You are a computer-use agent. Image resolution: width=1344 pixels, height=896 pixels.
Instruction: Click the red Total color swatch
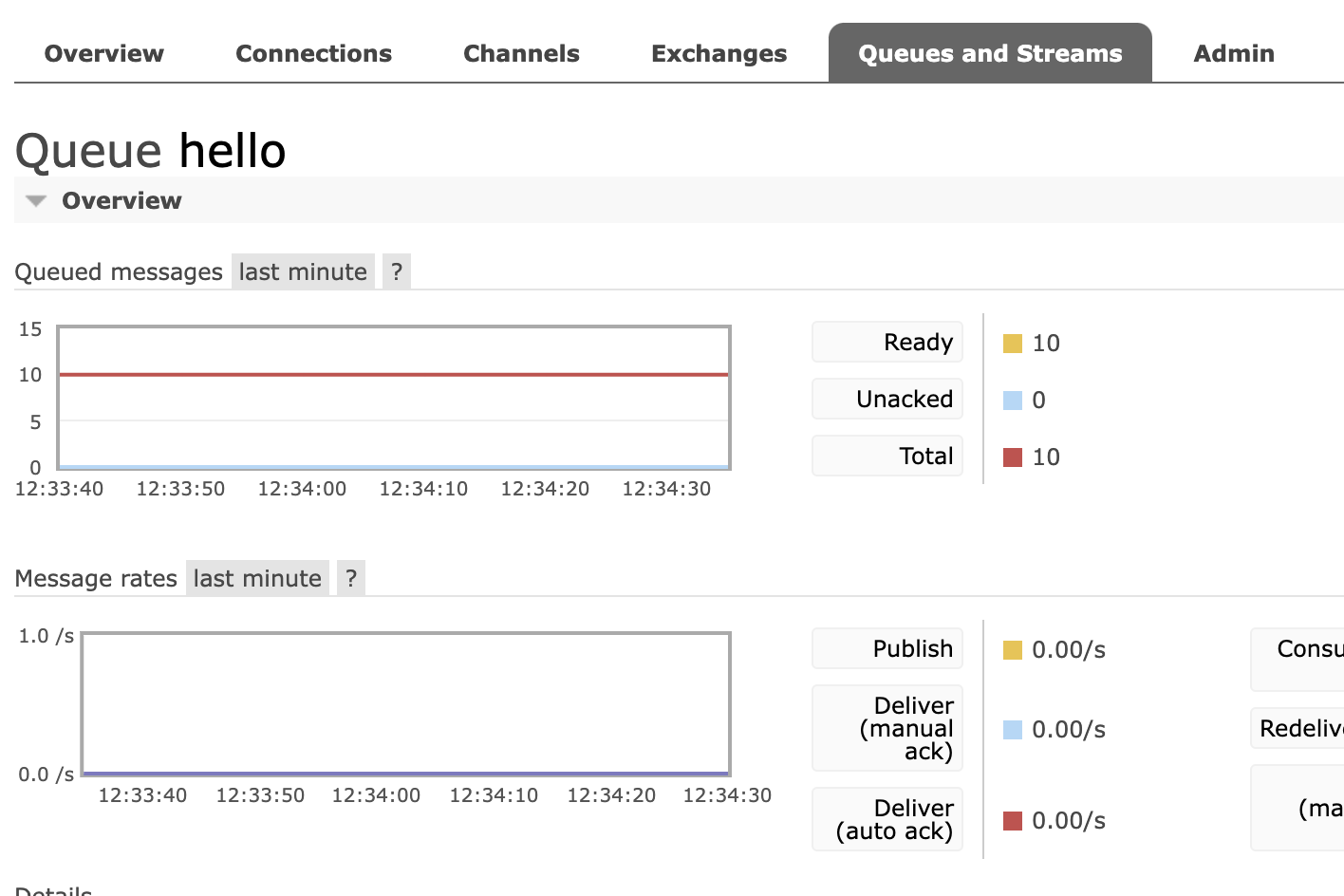pyautogui.click(x=1013, y=457)
